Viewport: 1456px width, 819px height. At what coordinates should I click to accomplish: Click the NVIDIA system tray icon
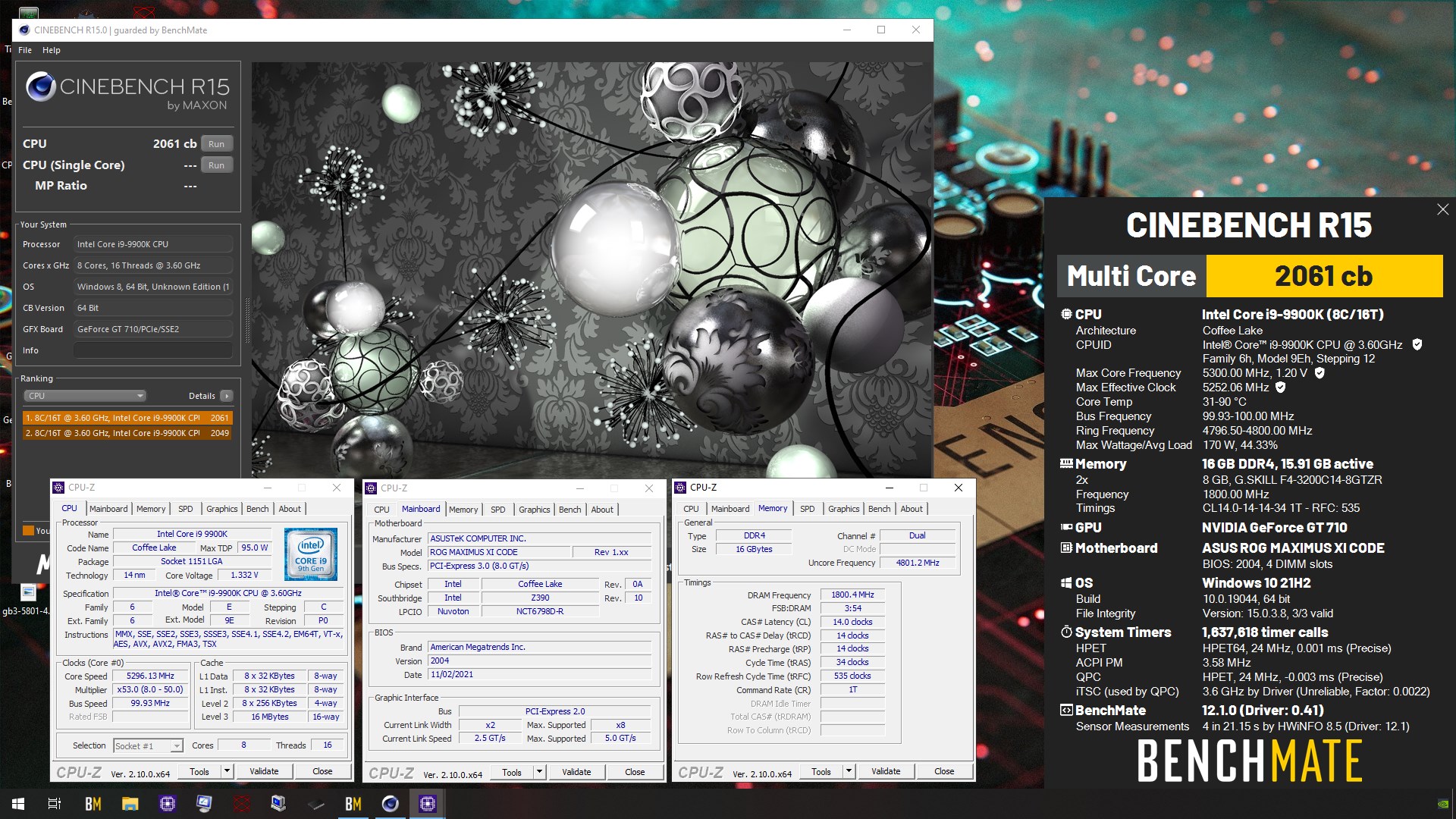[x=1443, y=805]
